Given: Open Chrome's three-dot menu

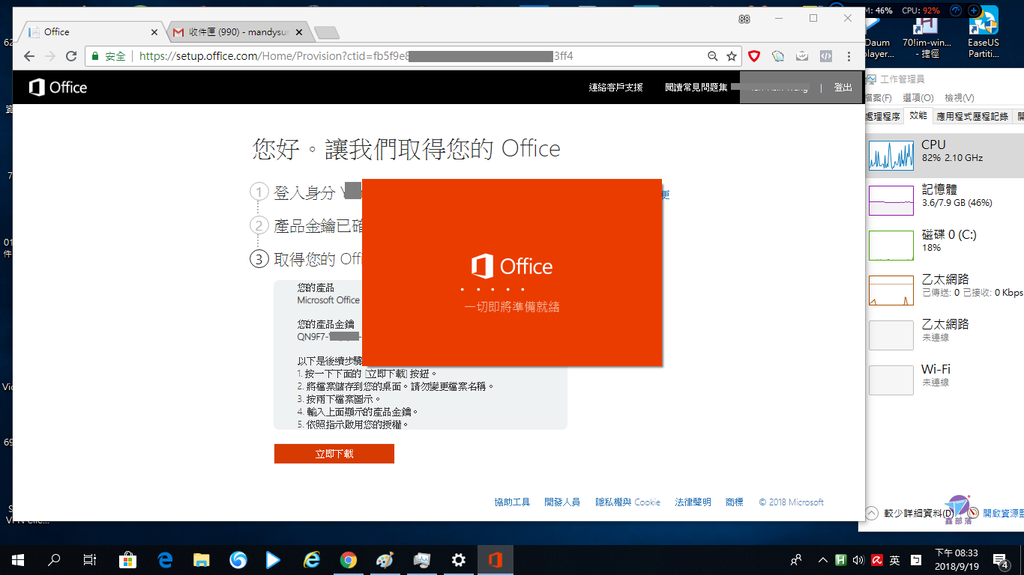Looking at the screenshot, I should [x=849, y=56].
